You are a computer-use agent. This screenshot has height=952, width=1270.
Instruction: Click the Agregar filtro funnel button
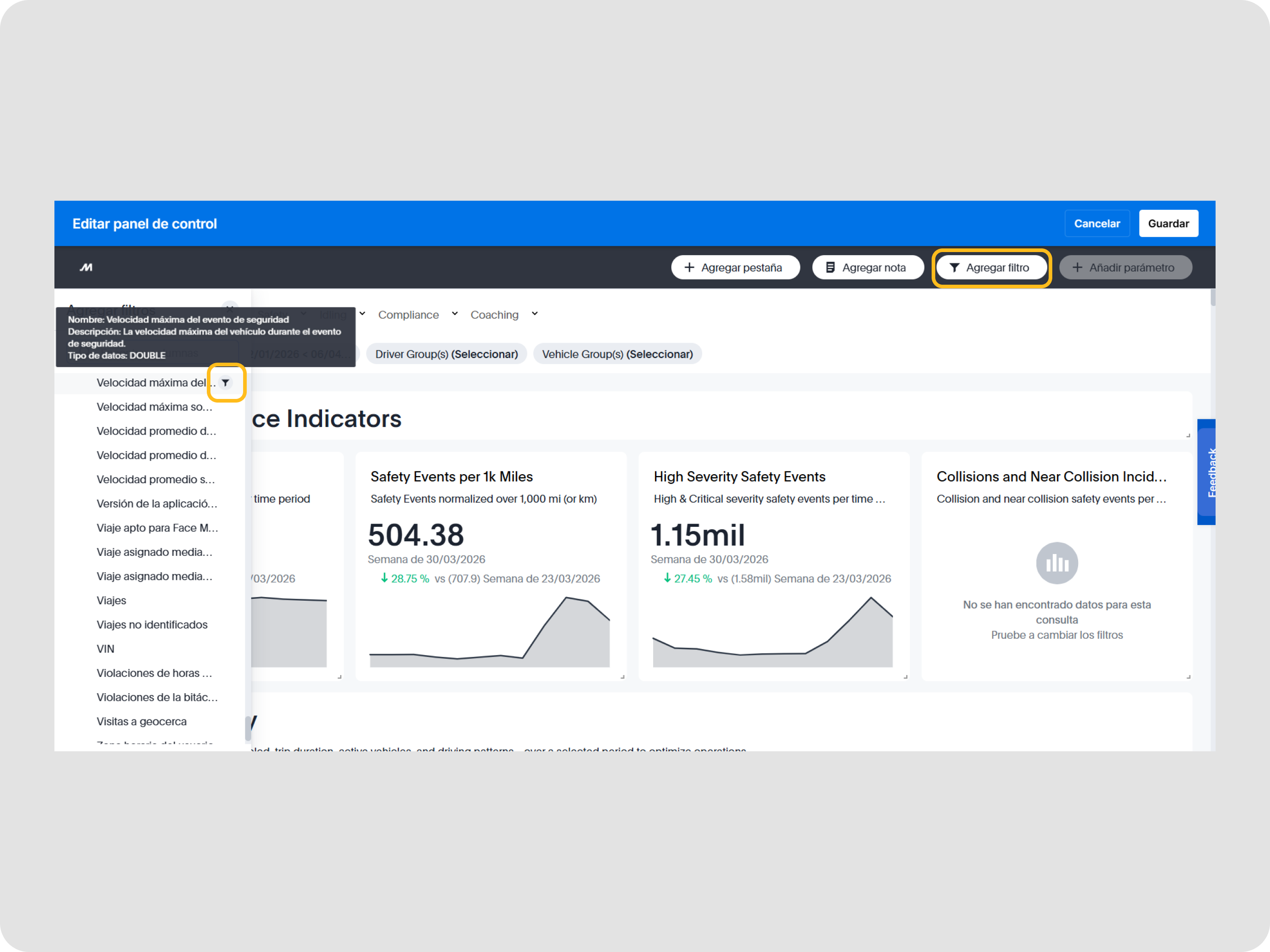click(x=991, y=267)
